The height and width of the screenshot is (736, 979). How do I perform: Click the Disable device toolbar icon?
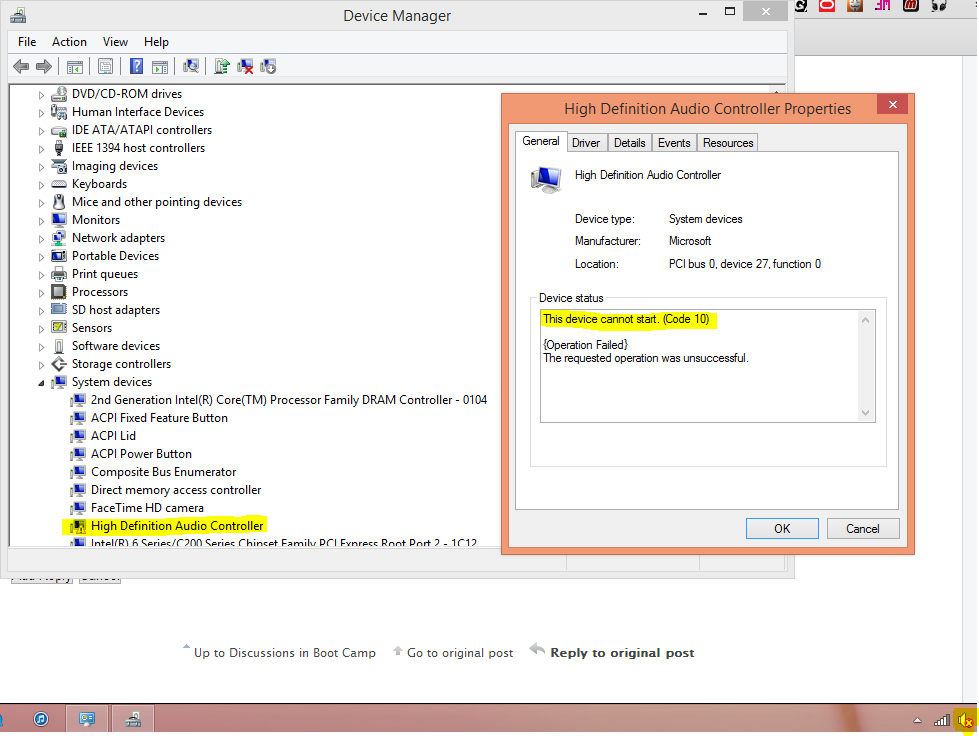pyautogui.click(x=268, y=66)
